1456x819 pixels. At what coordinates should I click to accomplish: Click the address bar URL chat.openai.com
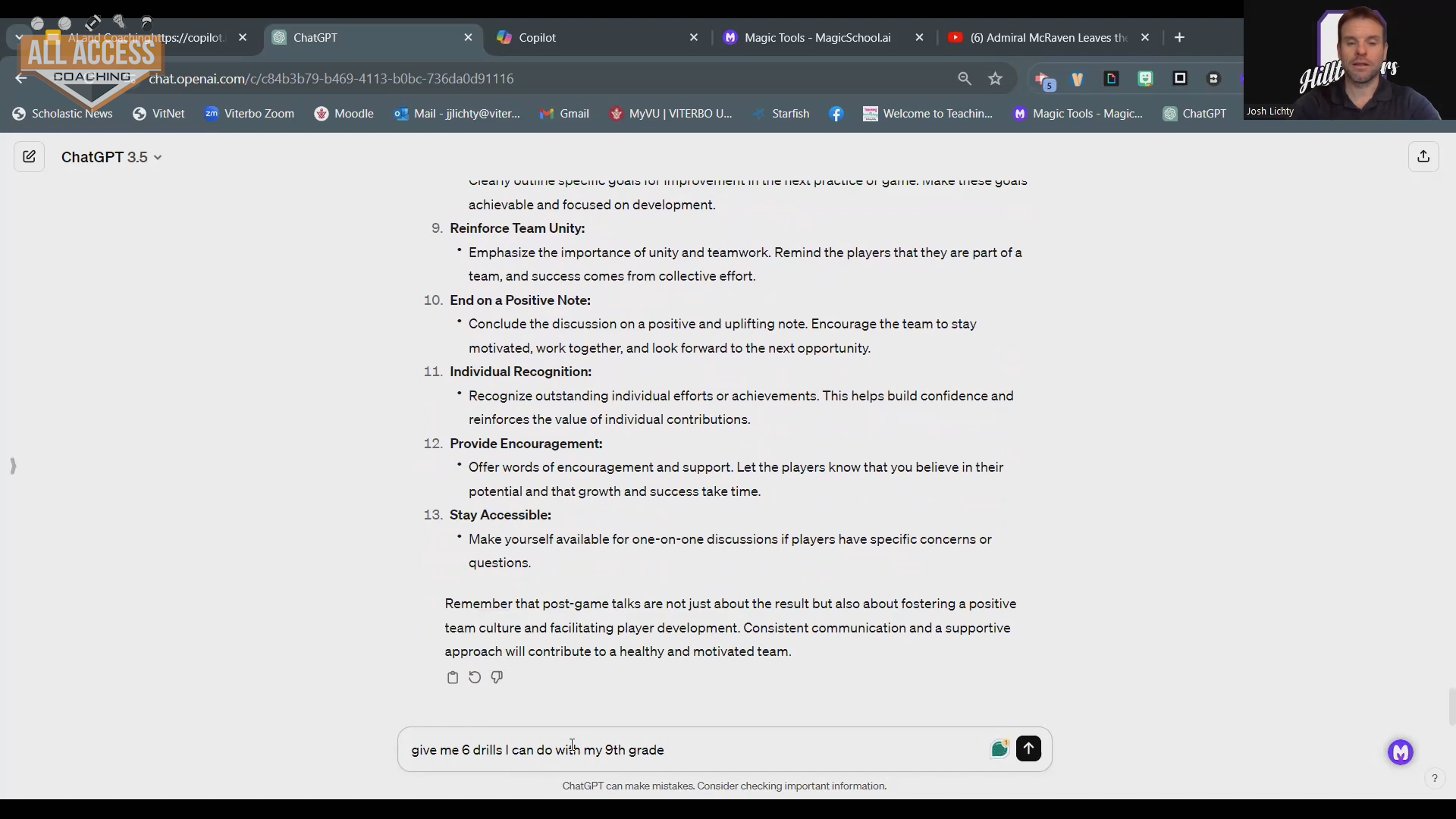point(331,79)
